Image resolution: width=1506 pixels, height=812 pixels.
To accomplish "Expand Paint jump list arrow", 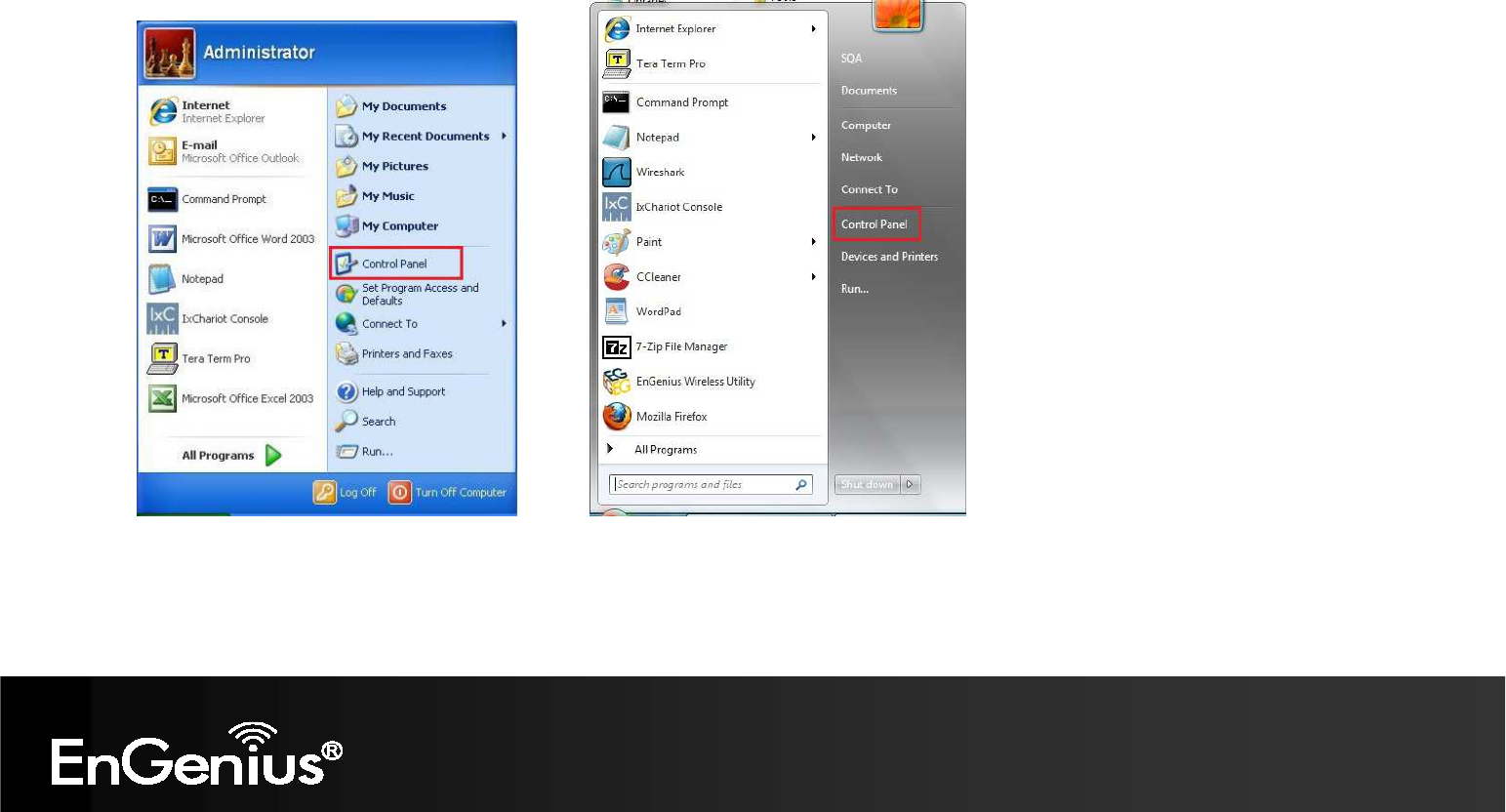I will pos(813,242).
